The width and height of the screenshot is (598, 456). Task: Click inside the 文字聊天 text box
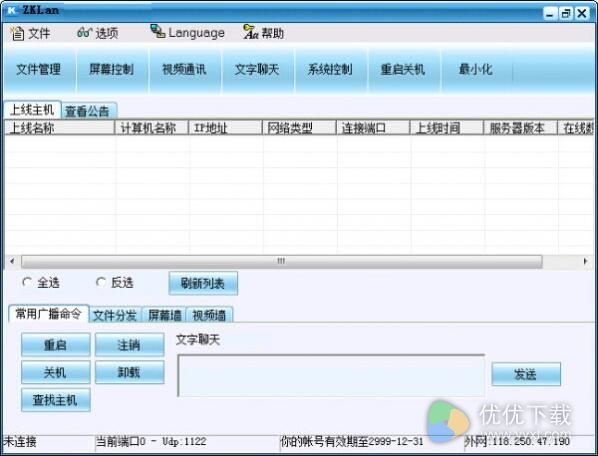click(x=331, y=376)
